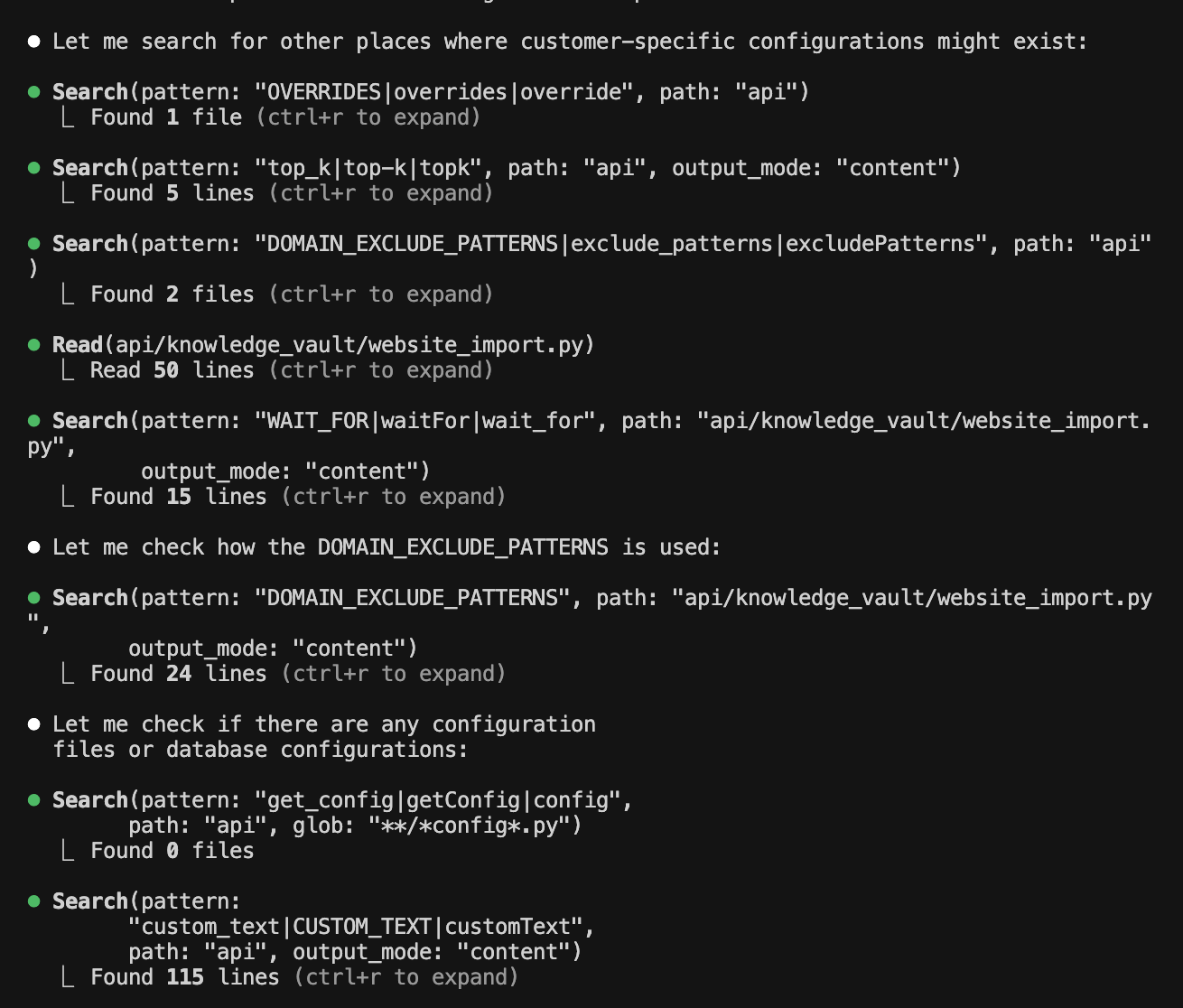Click the green dot beside the WAIT_FOR search
The height and width of the screenshot is (1008, 1183).
[34, 421]
